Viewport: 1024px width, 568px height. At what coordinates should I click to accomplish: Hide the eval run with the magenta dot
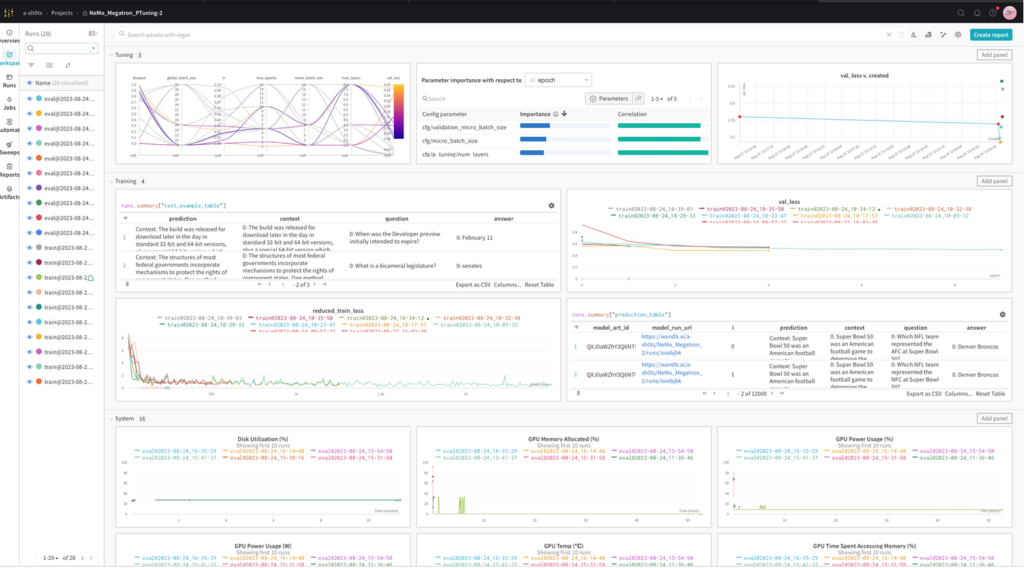[29, 129]
